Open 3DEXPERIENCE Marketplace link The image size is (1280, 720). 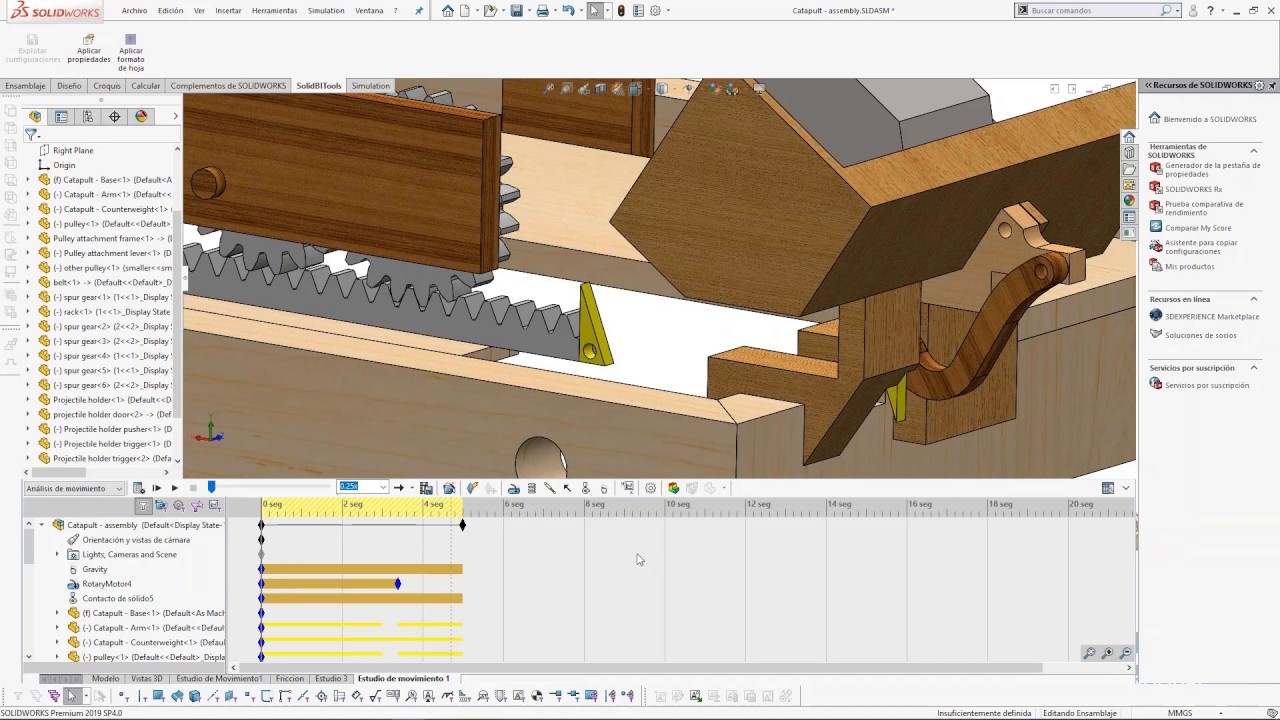(x=1204, y=316)
